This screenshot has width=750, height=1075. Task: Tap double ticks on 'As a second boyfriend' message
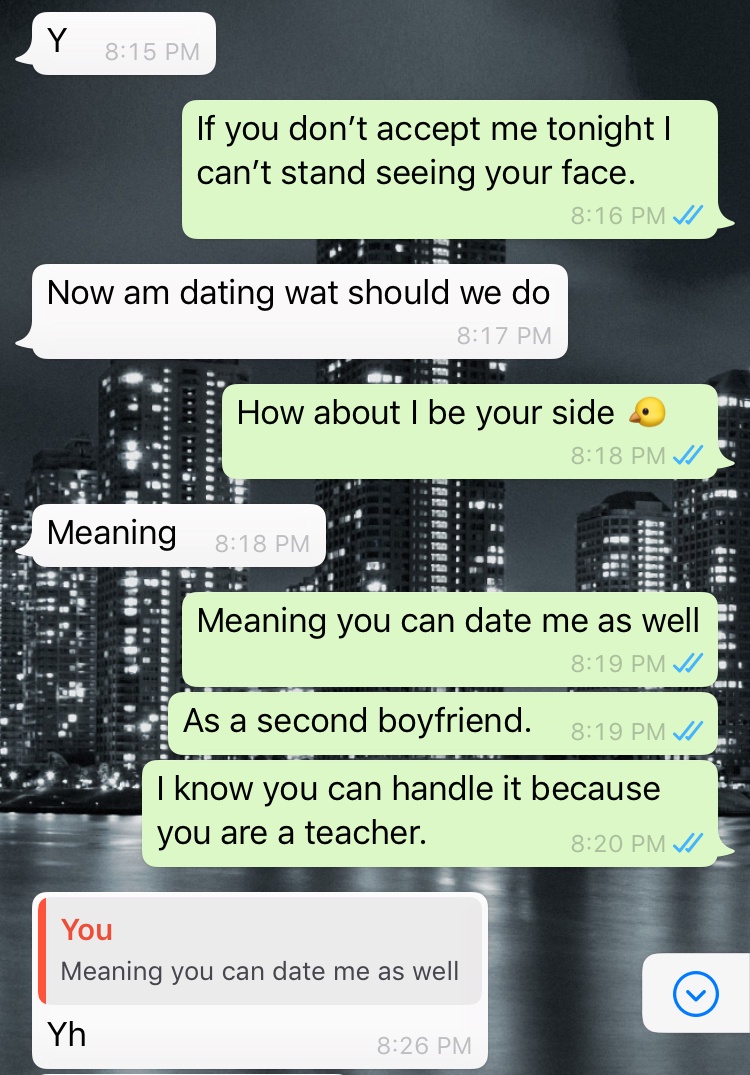[x=688, y=732]
